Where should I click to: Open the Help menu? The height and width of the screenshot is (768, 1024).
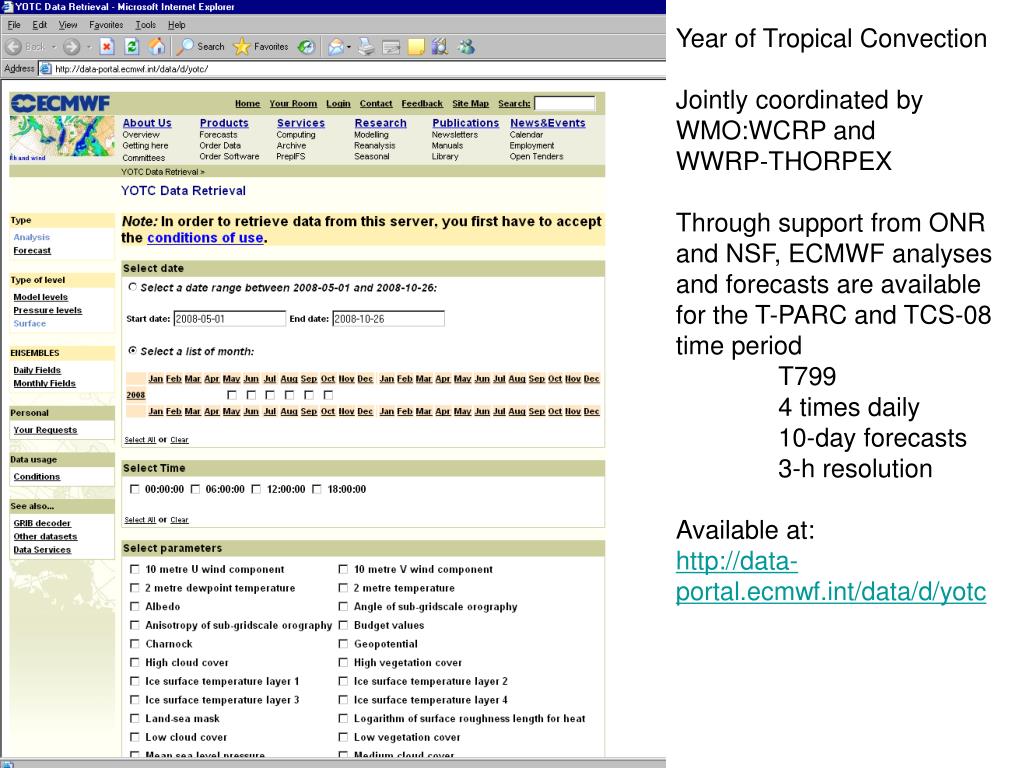point(176,25)
